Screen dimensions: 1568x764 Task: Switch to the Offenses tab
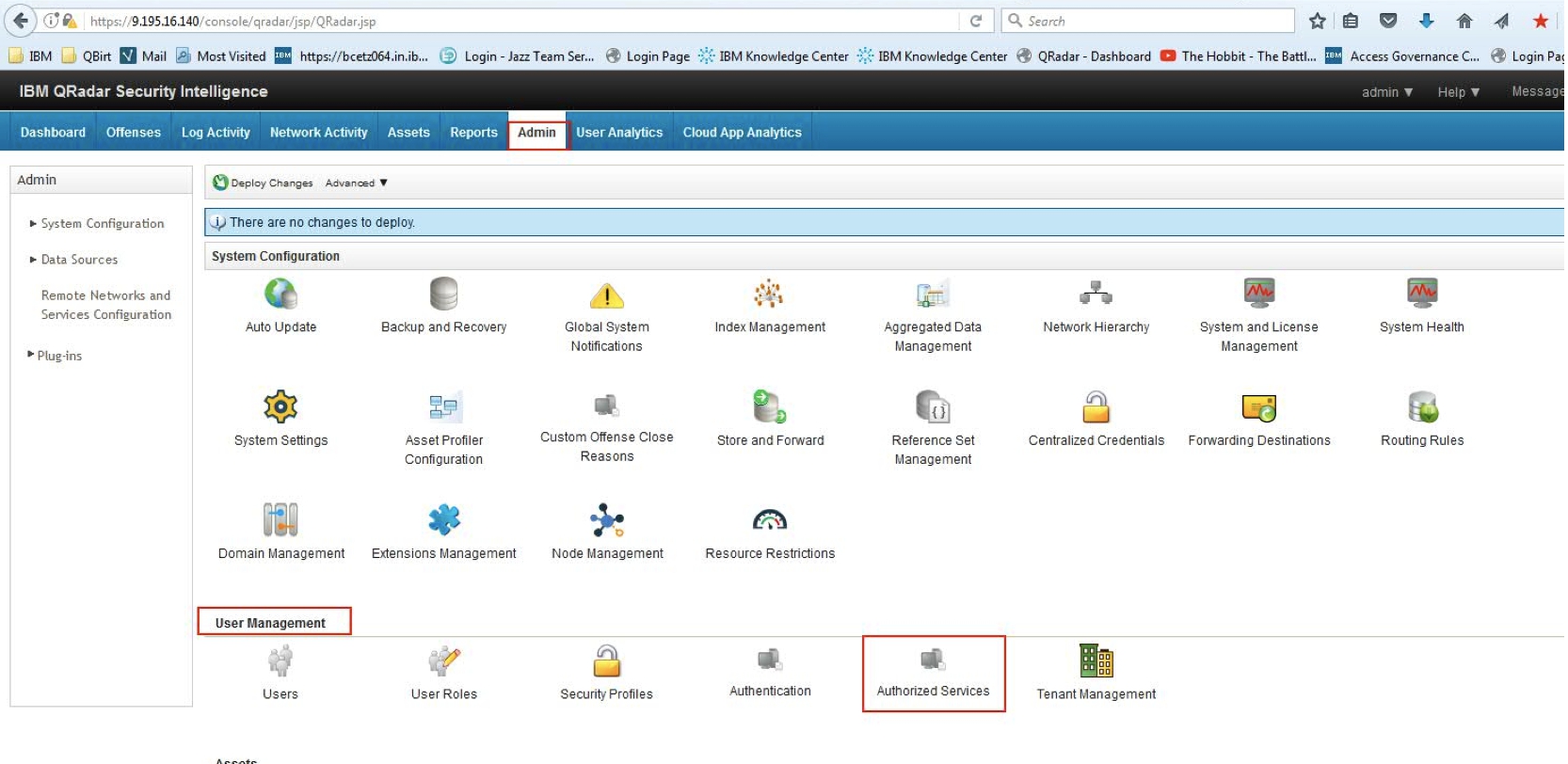tap(133, 133)
